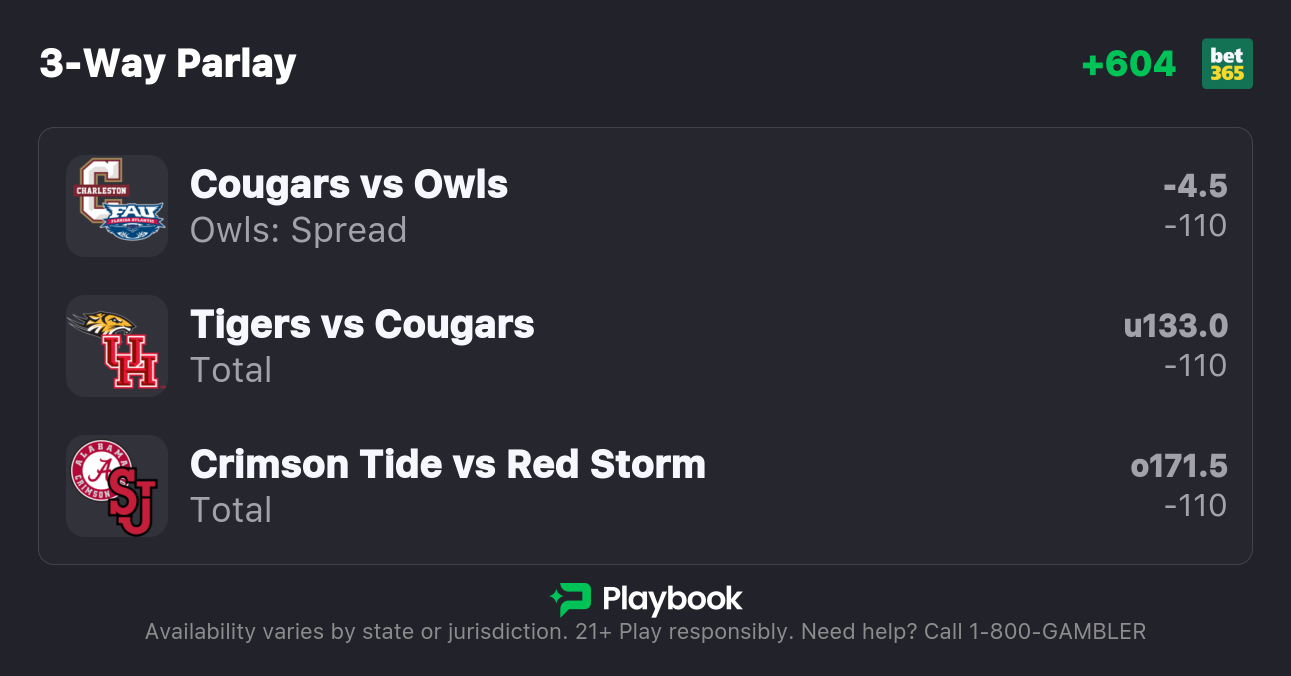Image resolution: width=1291 pixels, height=676 pixels.
Task: Click the Houston UH logo
Action: click(131, 361)
